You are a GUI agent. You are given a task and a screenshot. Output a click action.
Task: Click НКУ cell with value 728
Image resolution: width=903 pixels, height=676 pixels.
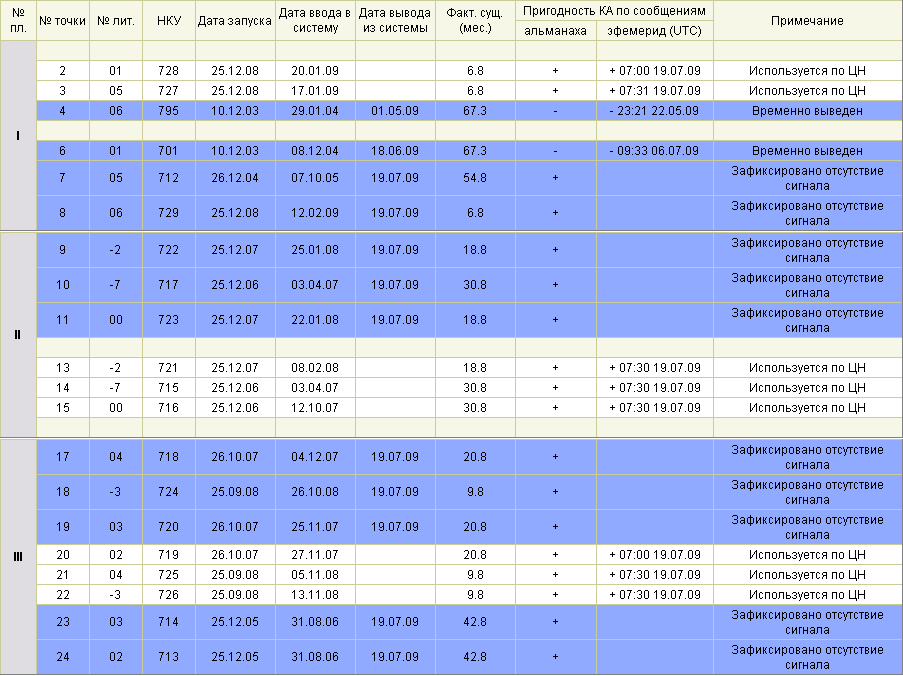[167, 71]
